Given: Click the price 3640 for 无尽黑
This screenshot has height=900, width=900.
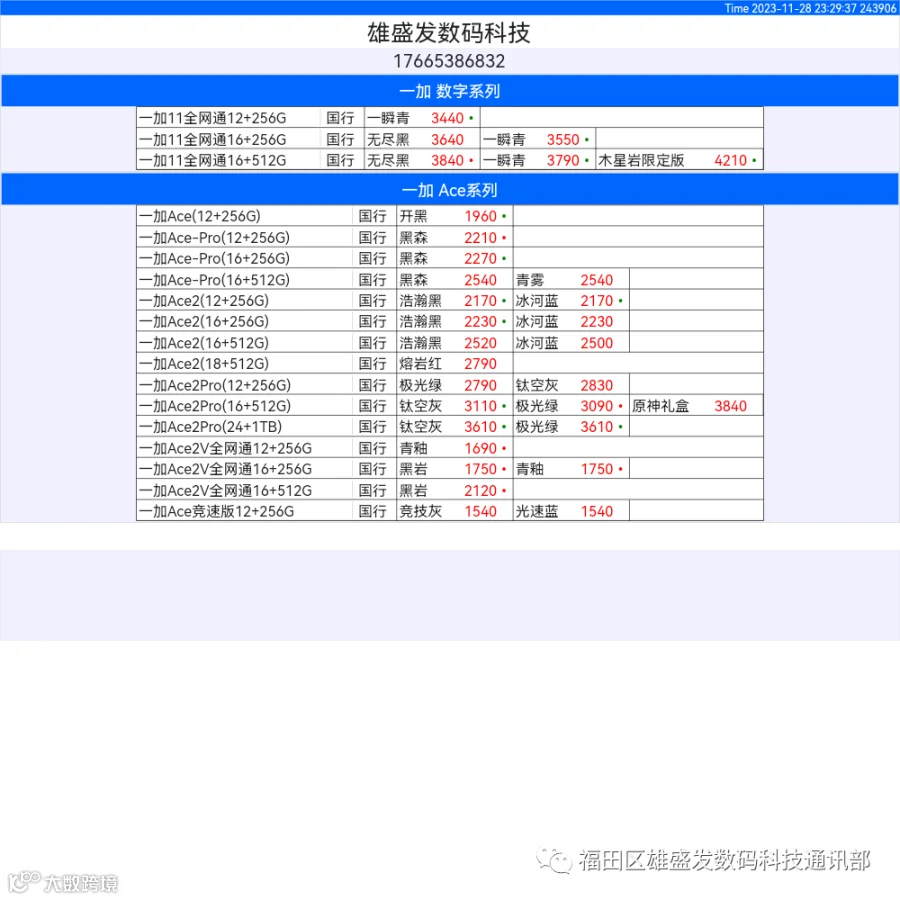Looking at the screenshot, I should (x=447, y=139).
